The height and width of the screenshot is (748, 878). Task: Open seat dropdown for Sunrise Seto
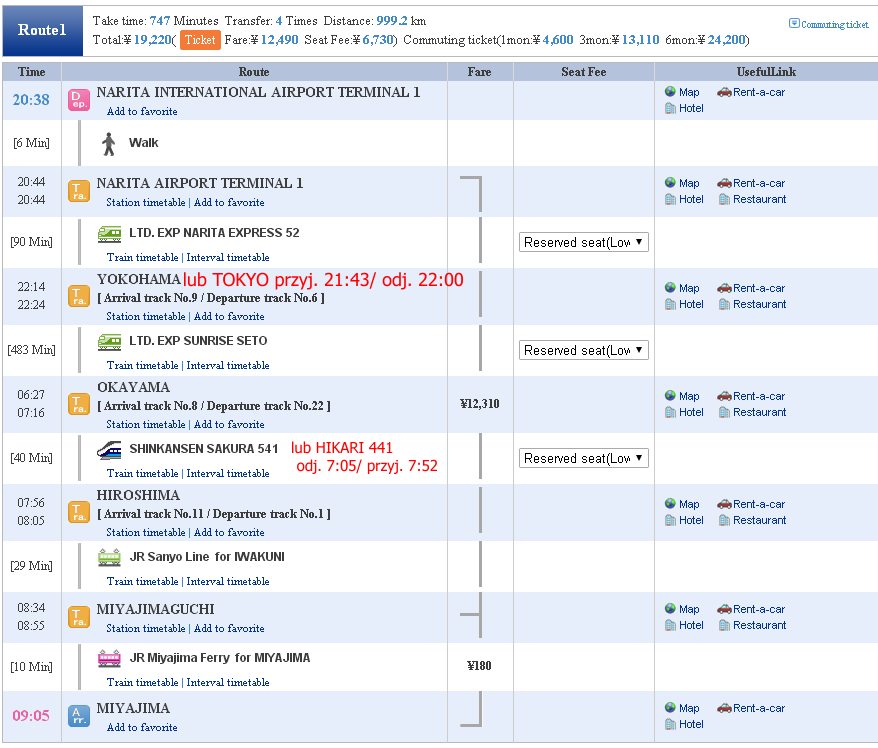click(583, 350)
